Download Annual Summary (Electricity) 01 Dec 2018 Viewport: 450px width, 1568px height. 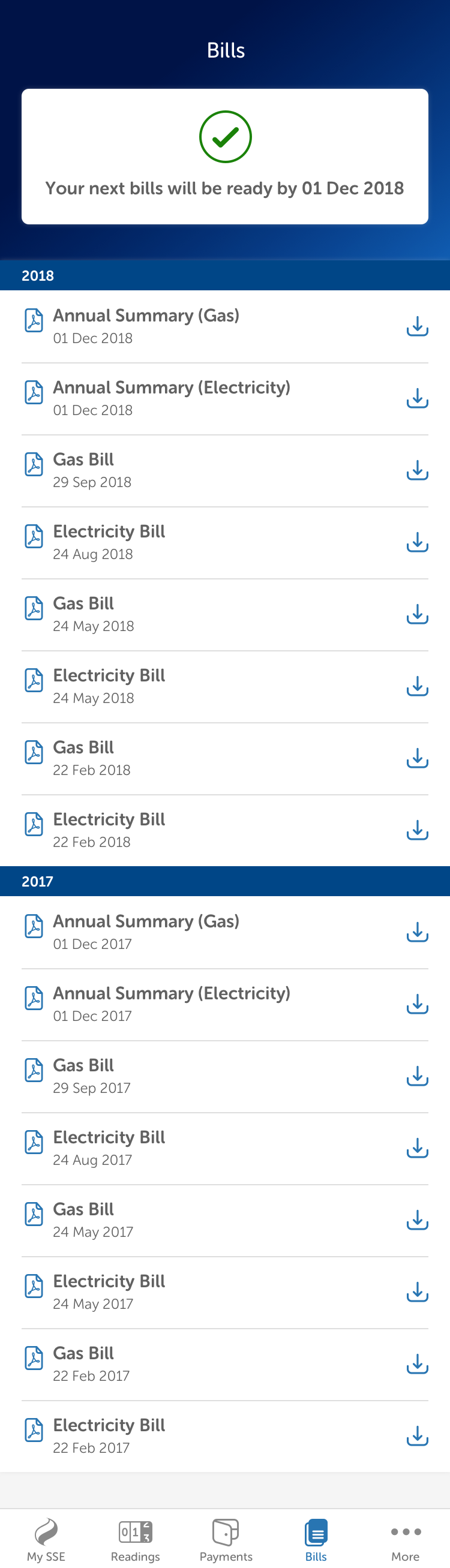[x=417, y=399]
